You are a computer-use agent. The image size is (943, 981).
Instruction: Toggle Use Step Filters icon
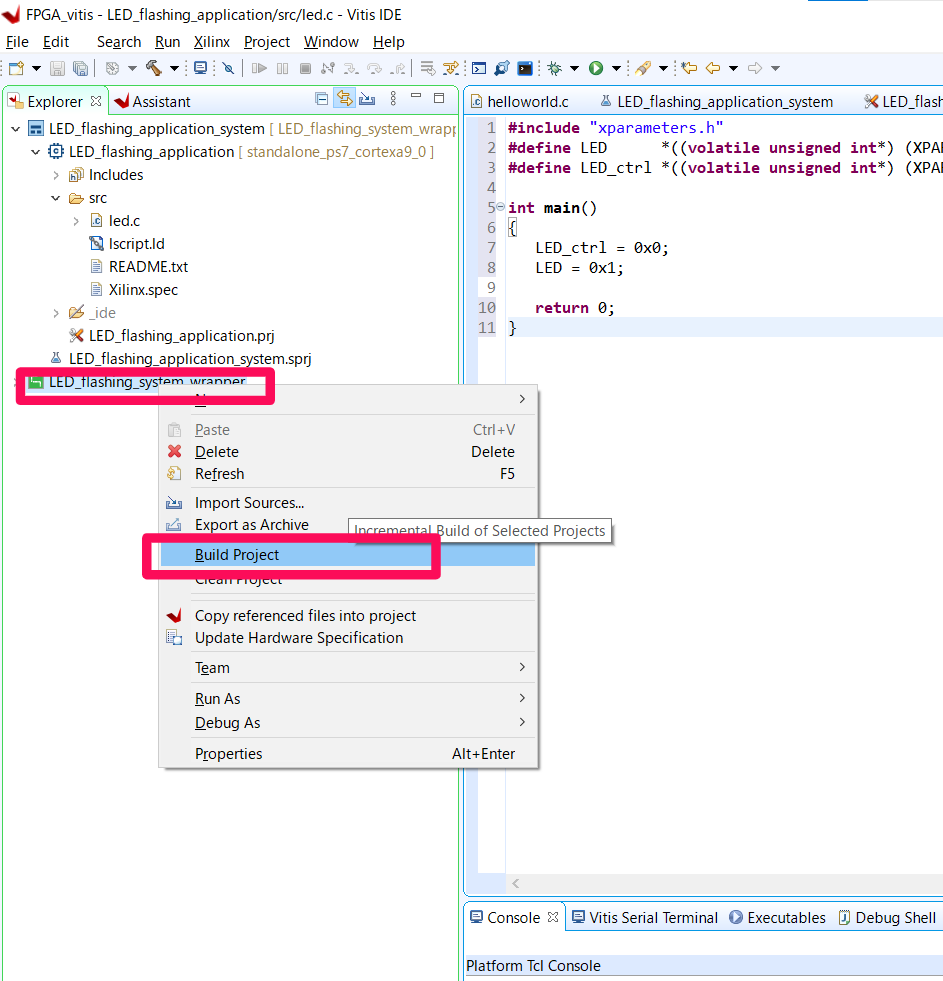point(451,68)
